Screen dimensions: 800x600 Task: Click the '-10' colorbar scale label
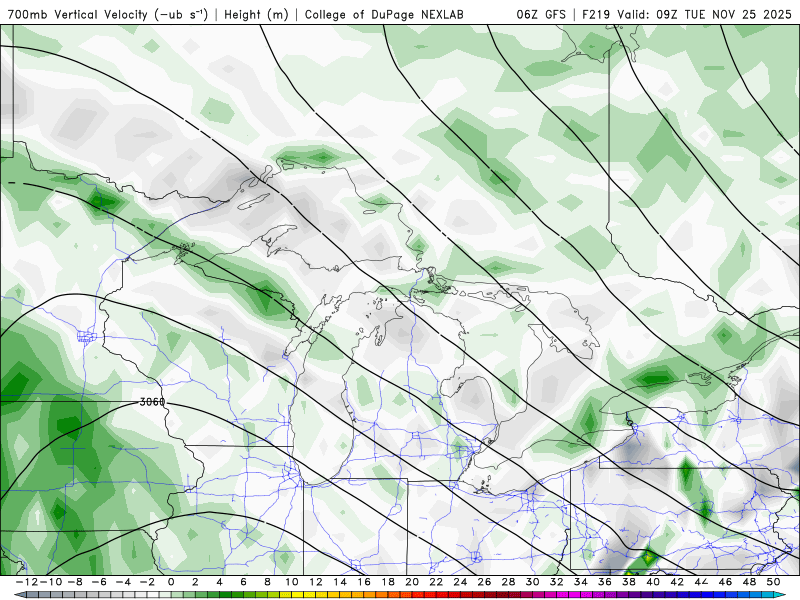click(51, 582)
